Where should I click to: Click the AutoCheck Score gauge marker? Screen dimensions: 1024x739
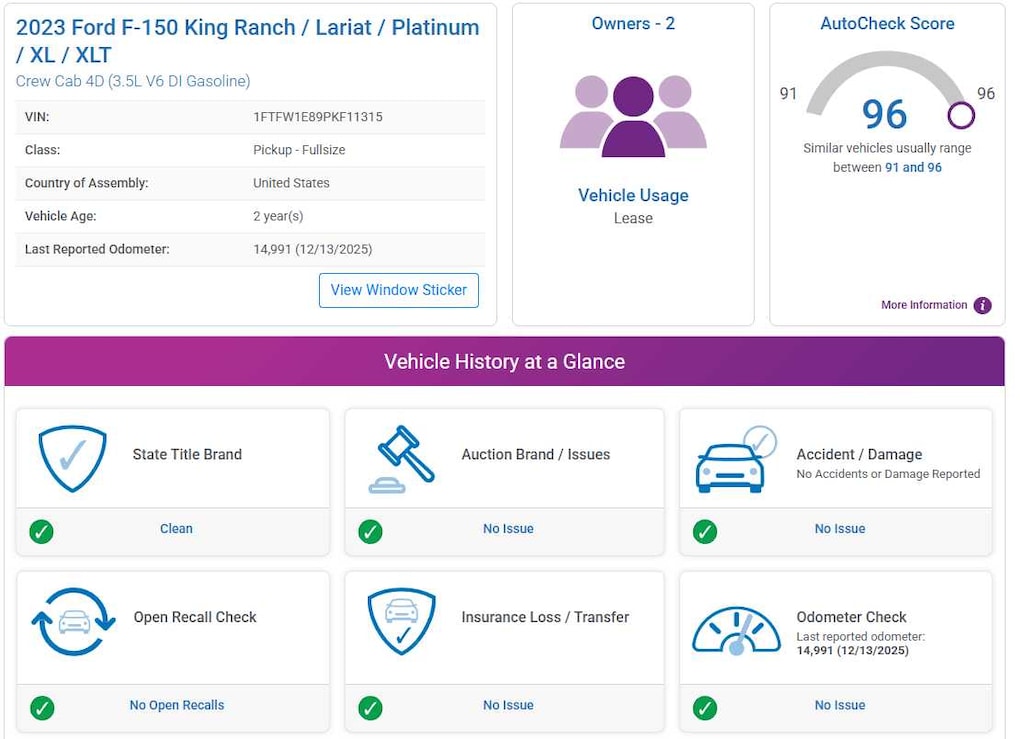coord(960,115)
